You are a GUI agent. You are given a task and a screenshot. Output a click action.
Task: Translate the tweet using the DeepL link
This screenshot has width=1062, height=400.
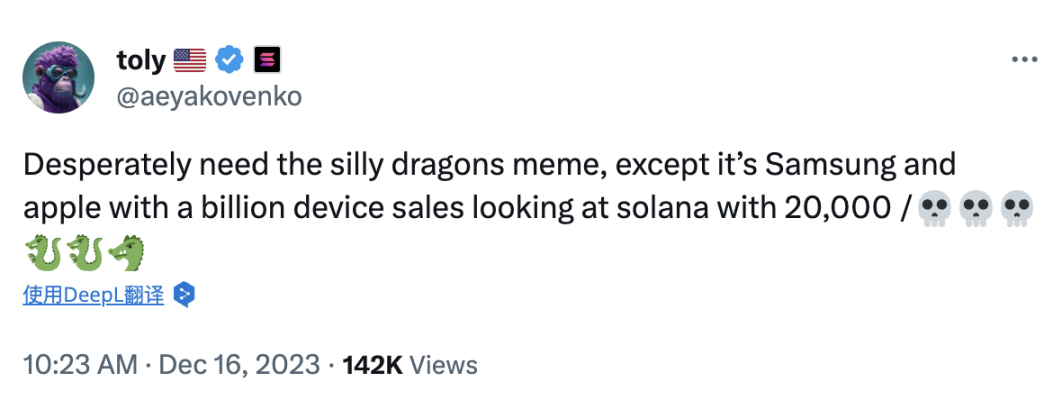(x=93, y=295)
